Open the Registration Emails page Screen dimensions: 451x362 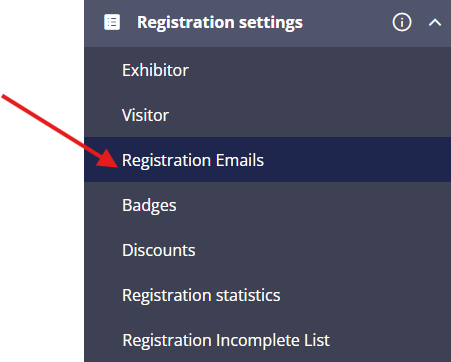(x=268, y=160)
